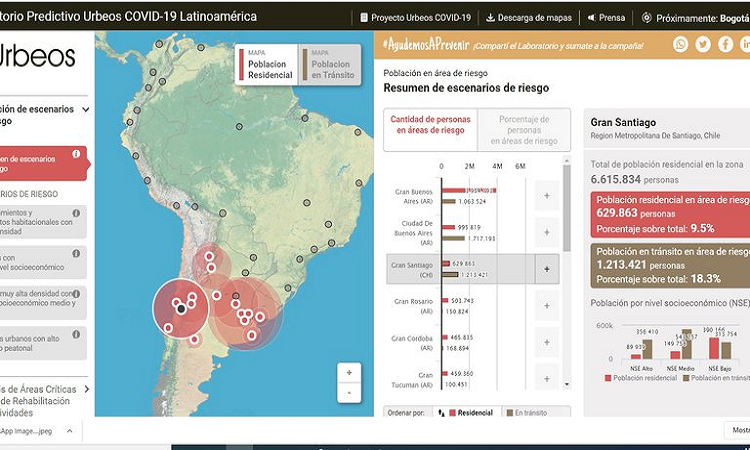Click the 629.863 personas residential value
Image resolution: width=750 pixels, height=450 pixels.
(x=636, y=213)
